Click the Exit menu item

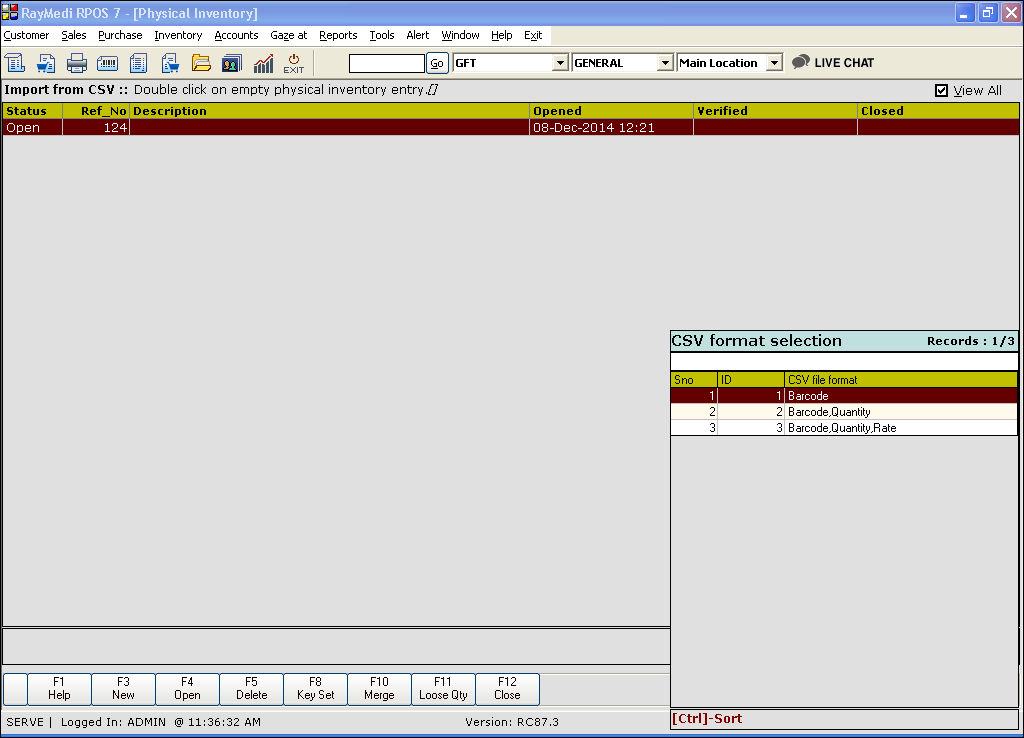533,35
